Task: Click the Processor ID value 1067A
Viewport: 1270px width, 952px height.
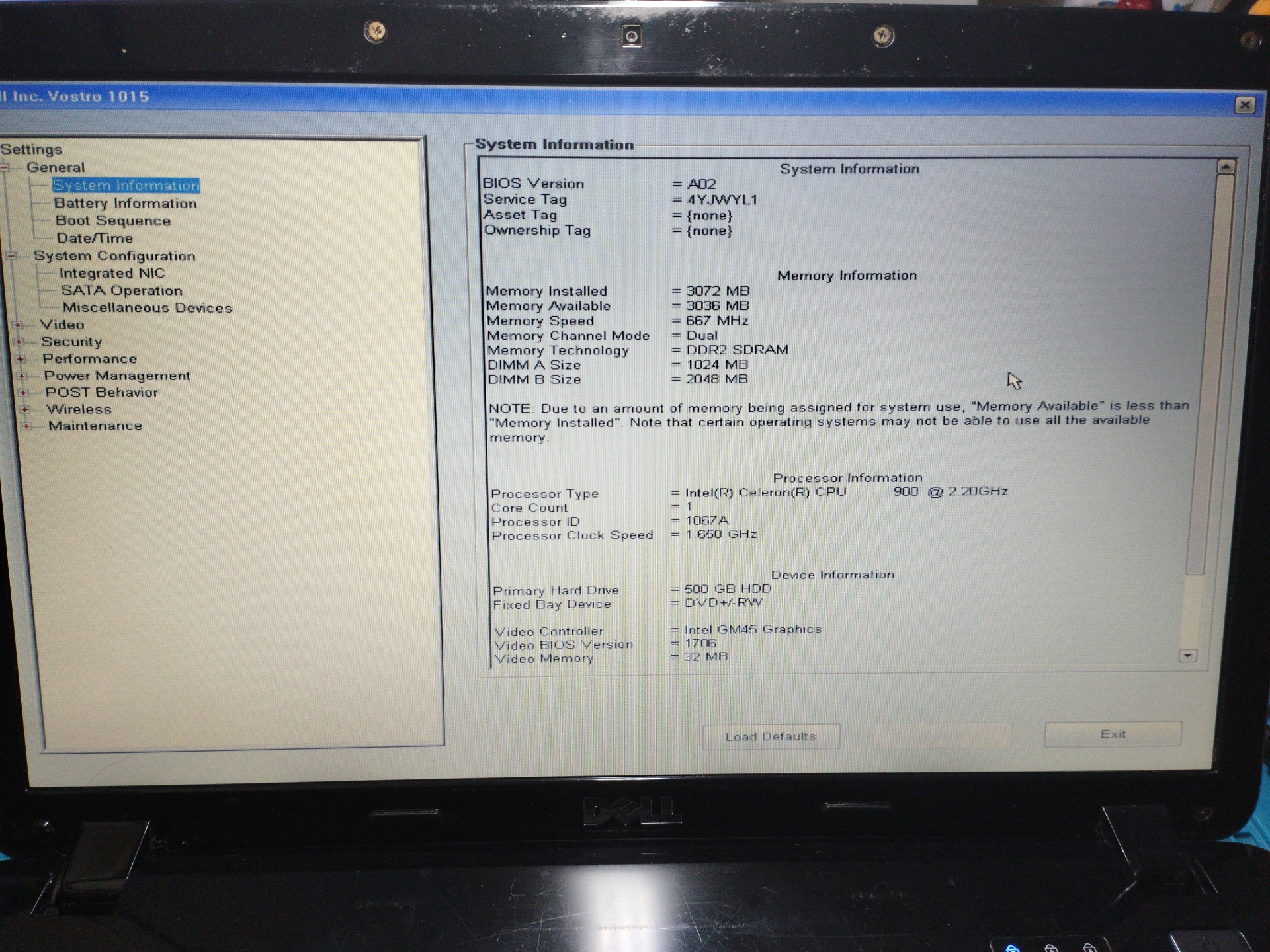Action: point(706,520)
